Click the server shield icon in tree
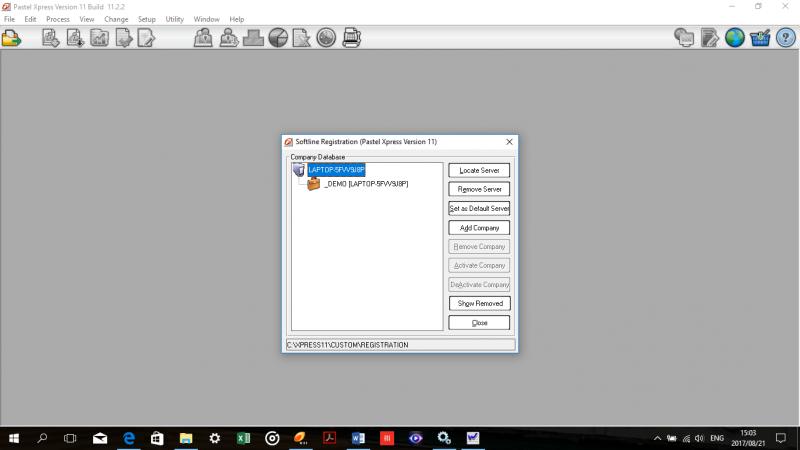 (298, 170)
